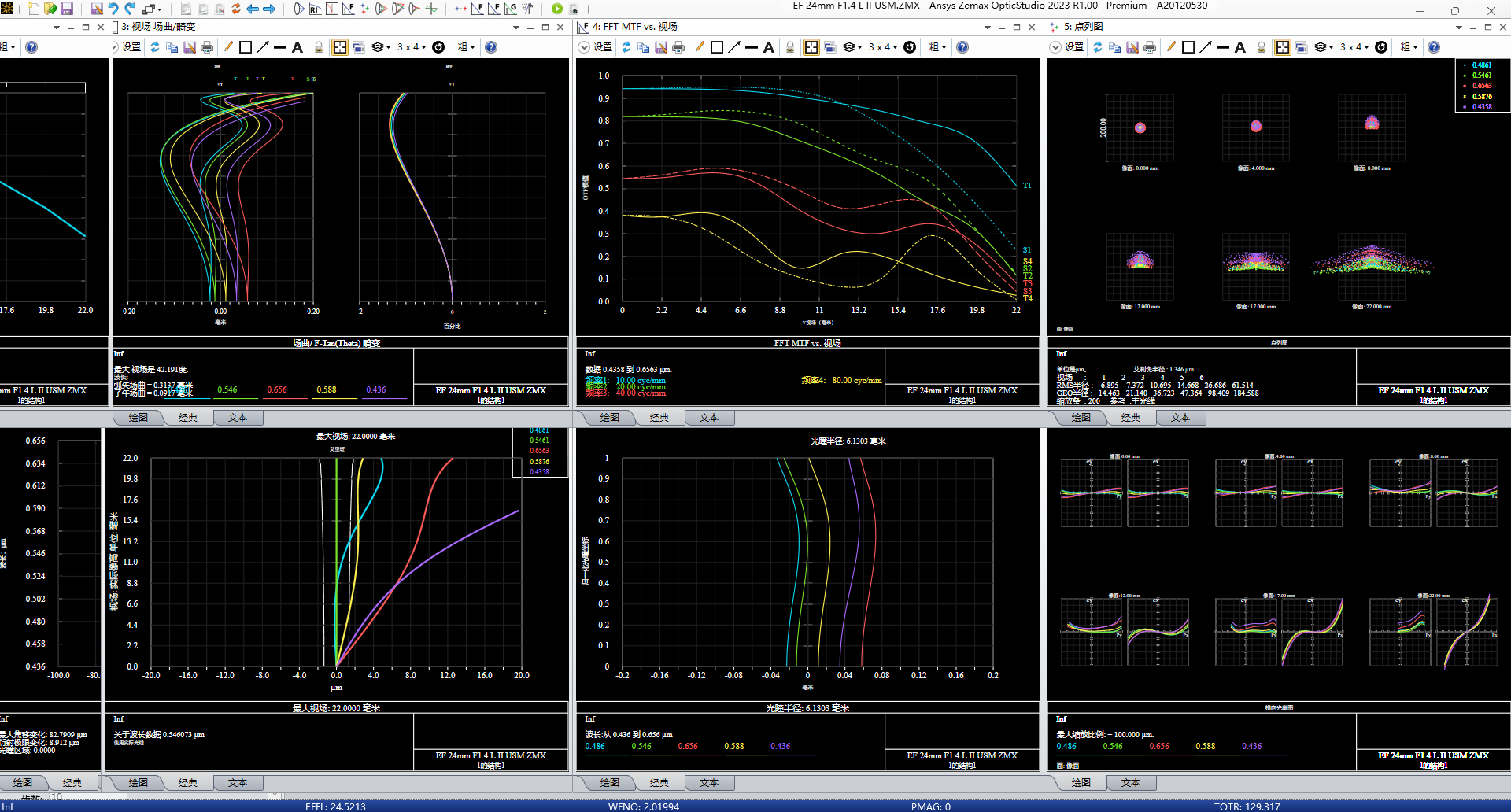Print the field curvature/distortion window
The image size is (1511, 812).
coord(207,47)
